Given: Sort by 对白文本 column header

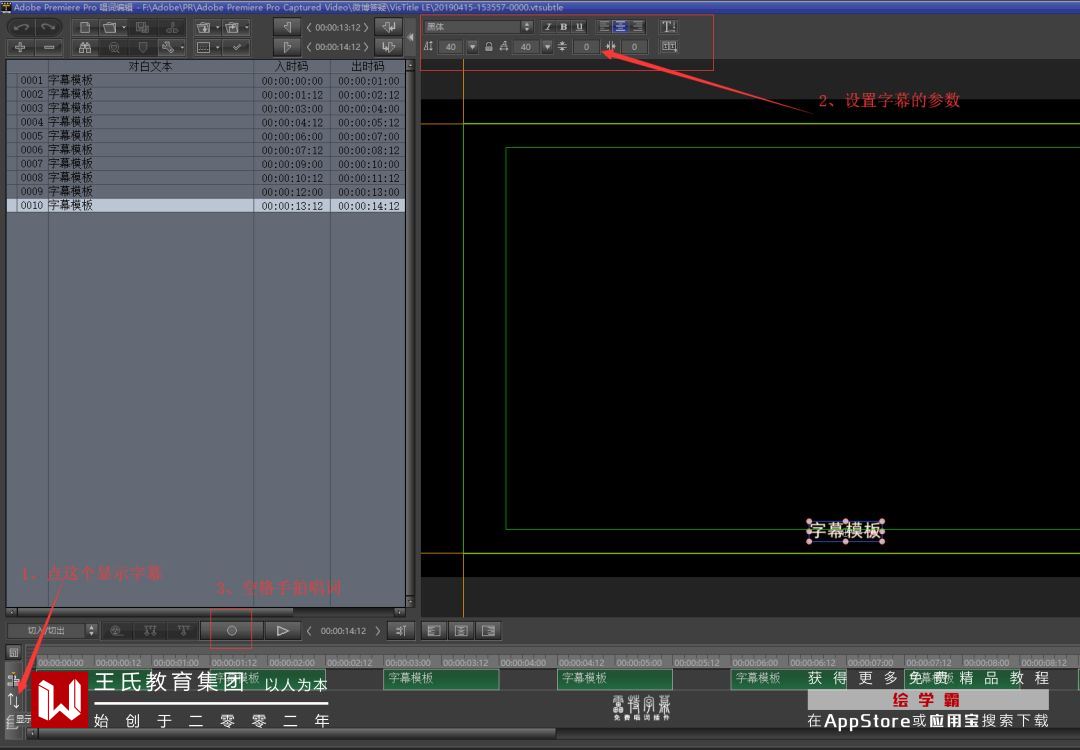Looking at the screenshot, I should [150, 66].
